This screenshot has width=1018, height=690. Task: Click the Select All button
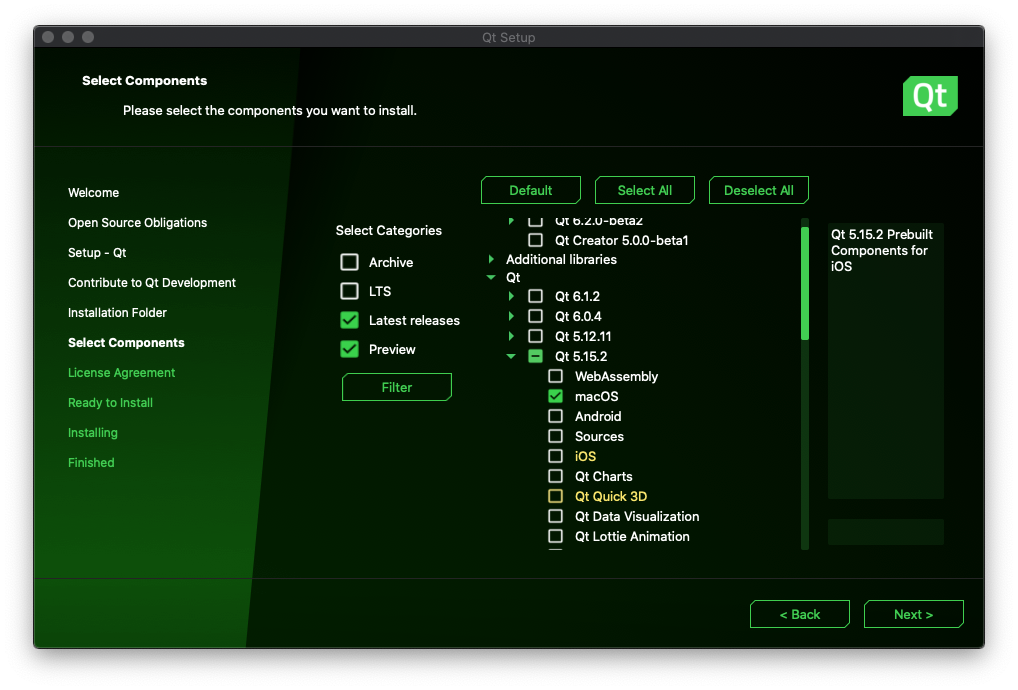tap(645, 190)
